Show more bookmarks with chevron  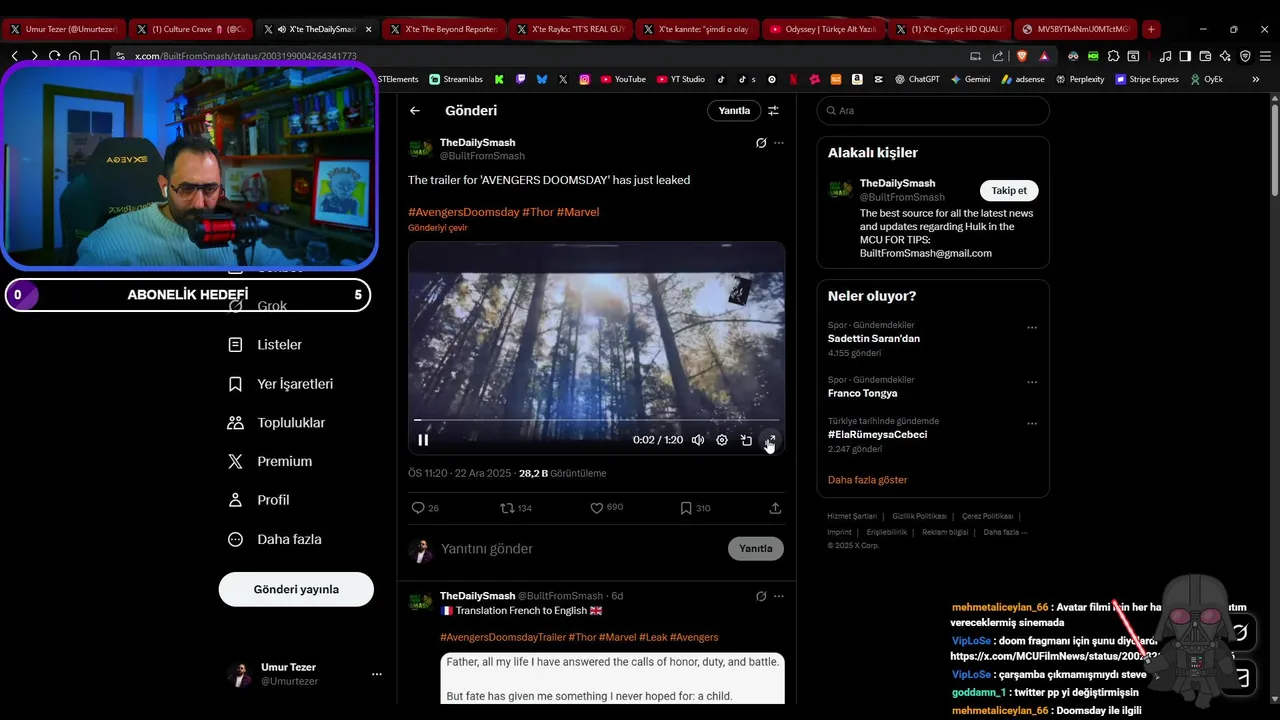[1256, 79]
